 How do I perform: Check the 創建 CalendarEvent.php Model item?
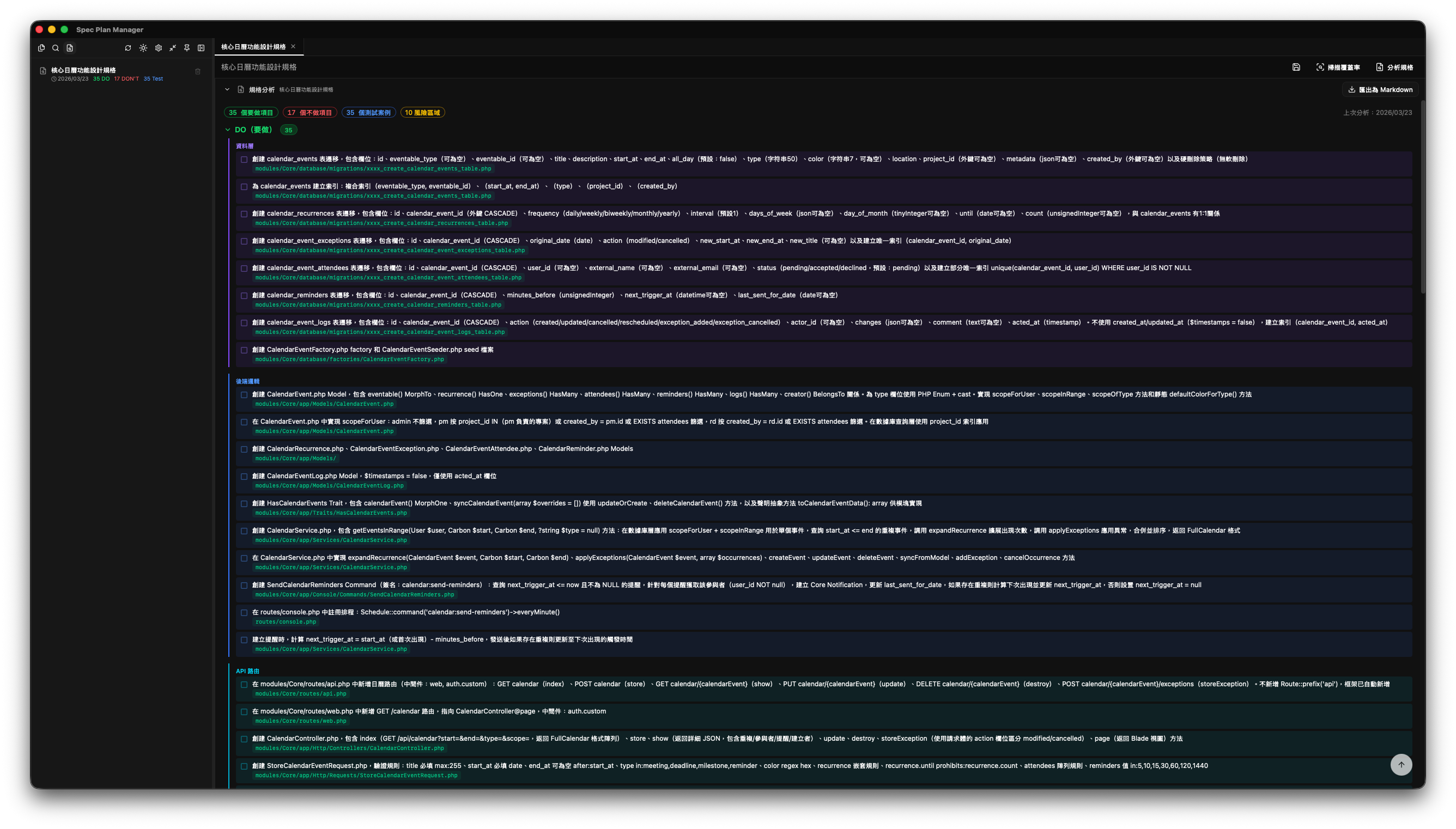click(244, 395)
